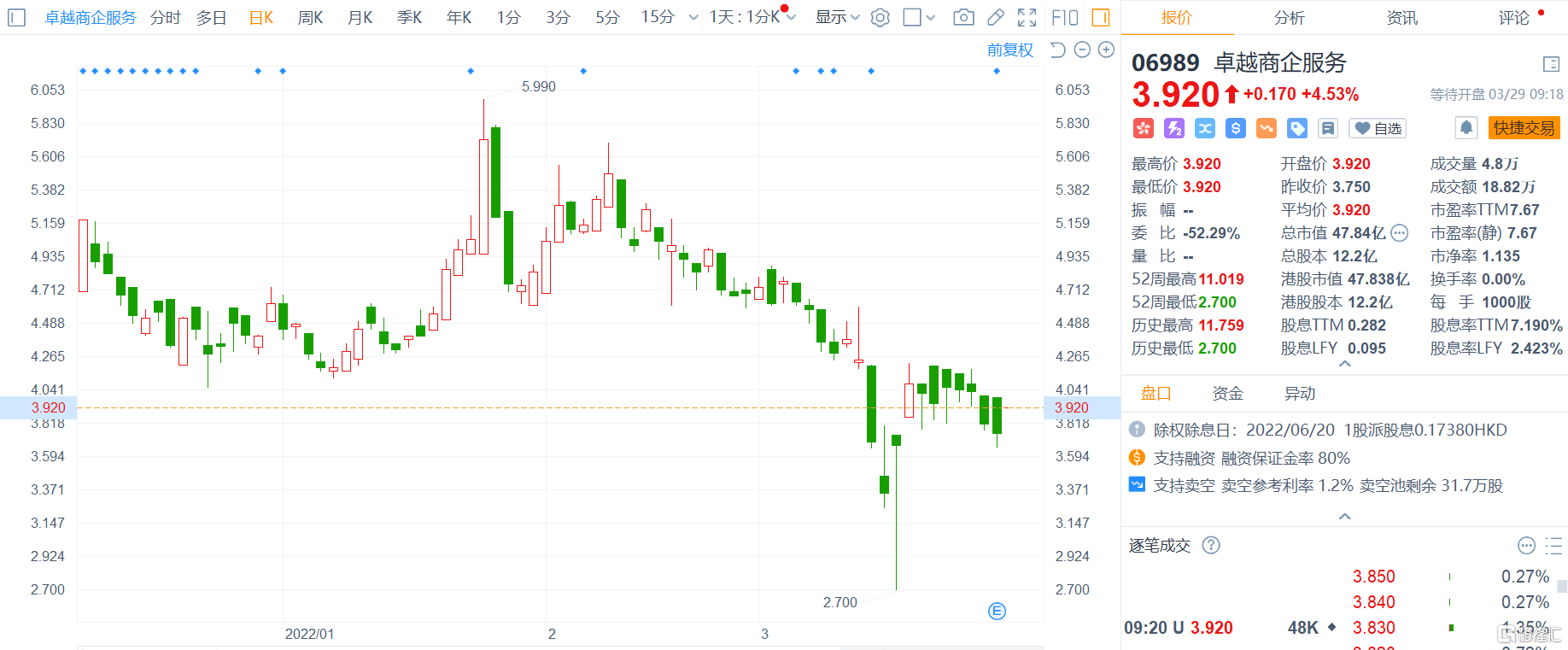Expand more minute intervals dropdown arrow

pyautogui.click(x=693, y=17)
